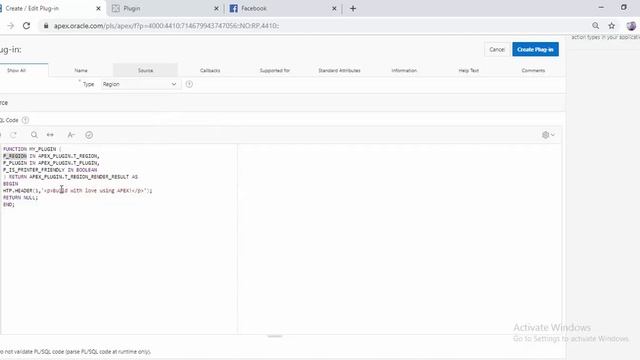Open the Source tab
The width and height of the screenshot is (640, 360).
145,70
